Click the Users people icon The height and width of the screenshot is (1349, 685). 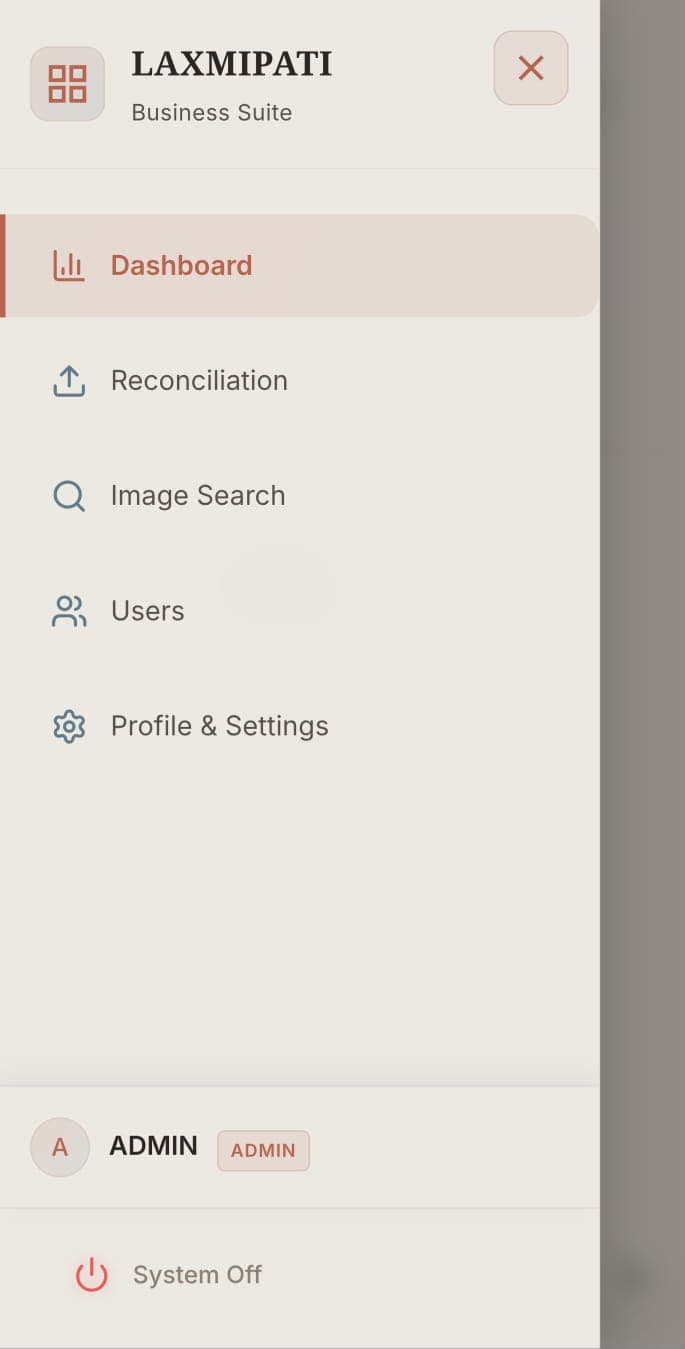(68, 611)
